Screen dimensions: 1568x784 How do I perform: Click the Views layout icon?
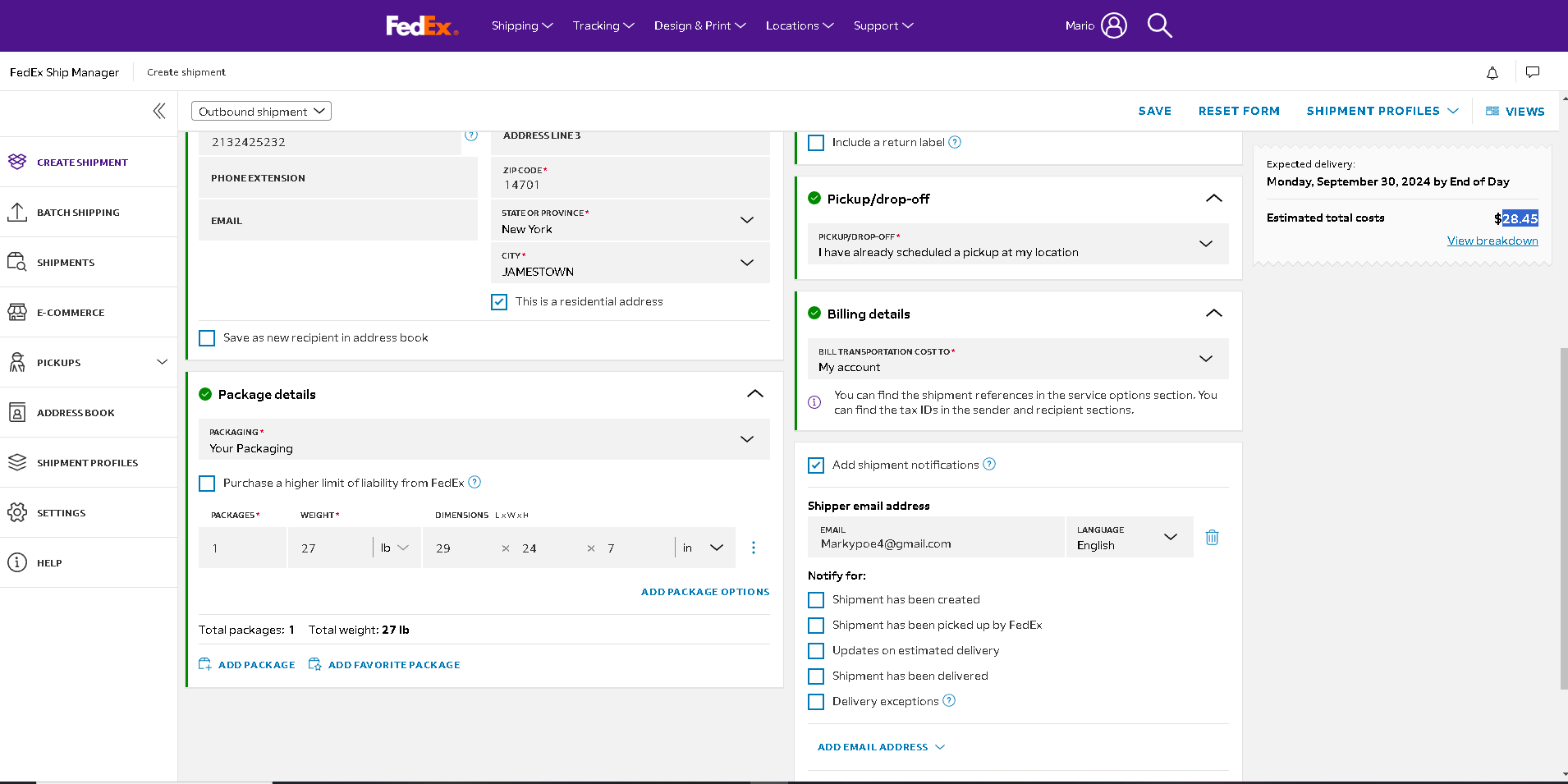point(1492,111)
